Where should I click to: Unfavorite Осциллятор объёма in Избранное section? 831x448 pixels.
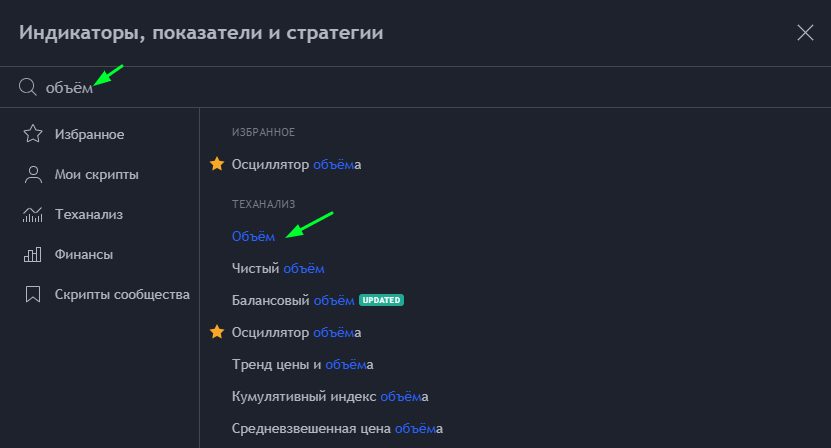217,164
